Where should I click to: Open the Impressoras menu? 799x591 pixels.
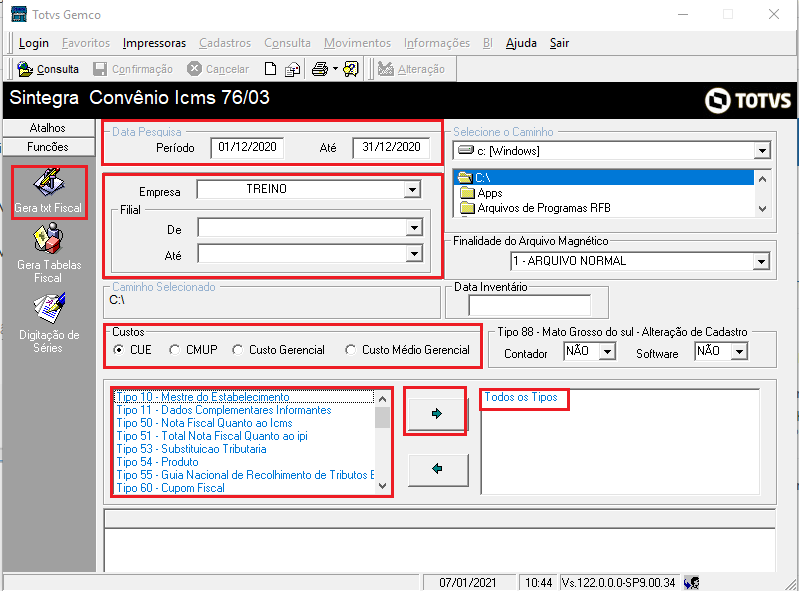(154, 43)
